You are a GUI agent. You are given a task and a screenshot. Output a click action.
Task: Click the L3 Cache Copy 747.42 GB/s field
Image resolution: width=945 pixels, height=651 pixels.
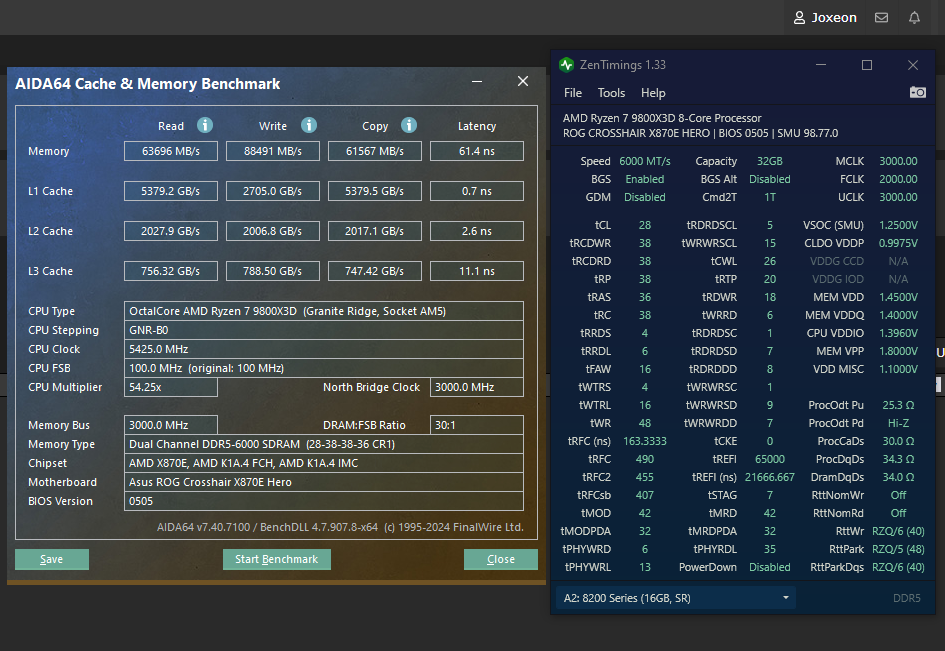tap(374, 271)
